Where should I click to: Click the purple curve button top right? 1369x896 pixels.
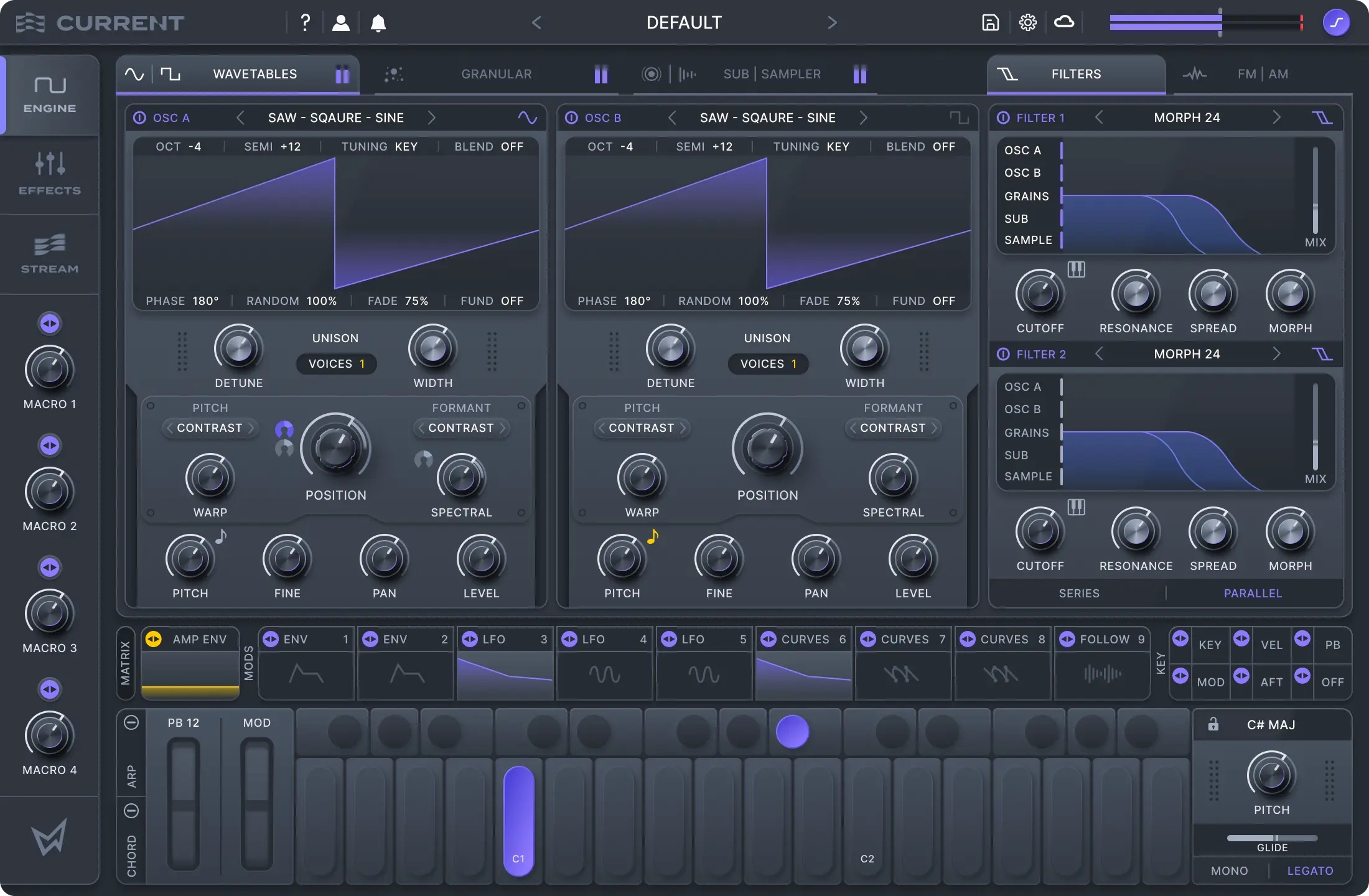pos(1336,23)
